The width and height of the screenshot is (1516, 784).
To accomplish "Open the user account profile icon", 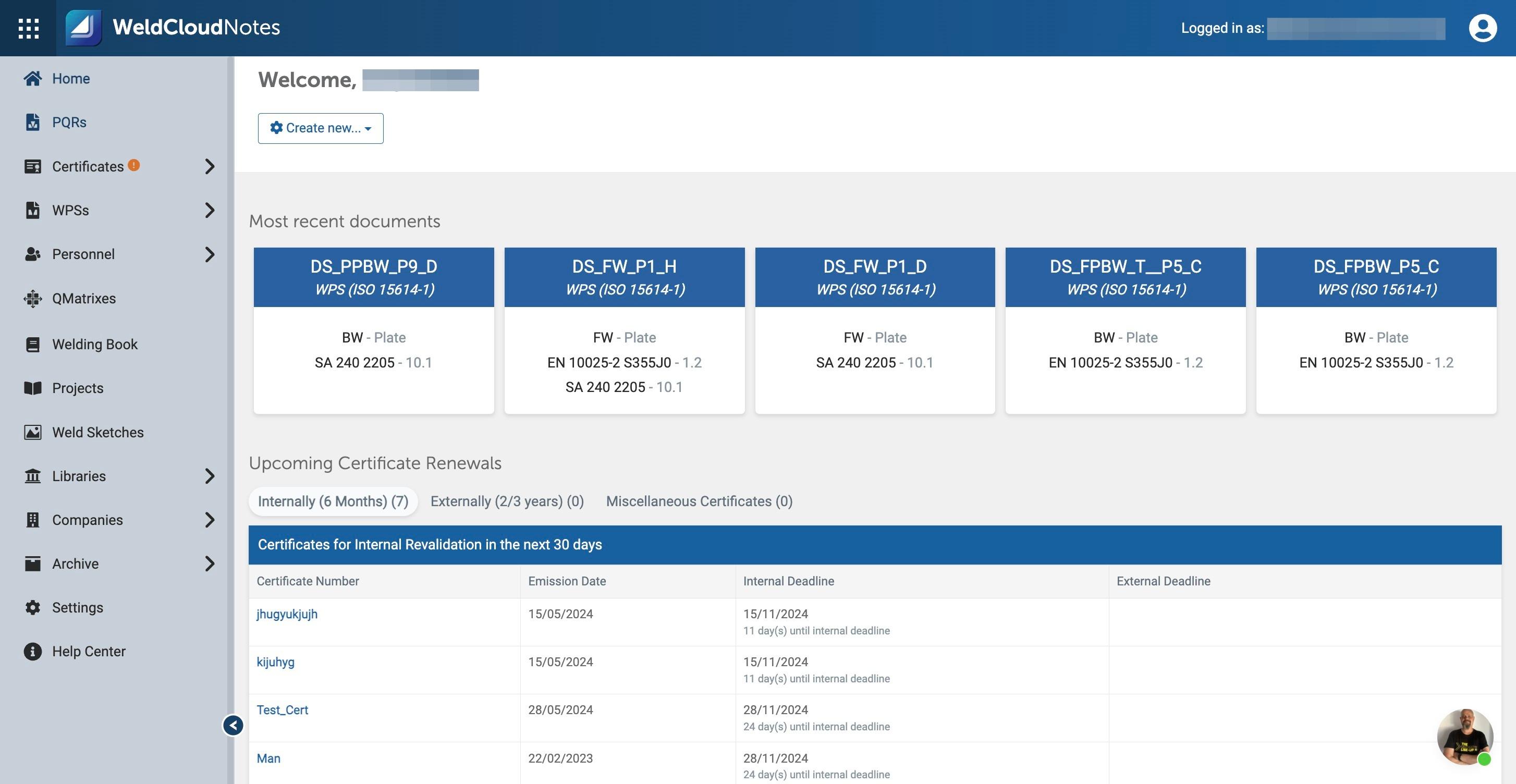I will [x=1483, y=28].
